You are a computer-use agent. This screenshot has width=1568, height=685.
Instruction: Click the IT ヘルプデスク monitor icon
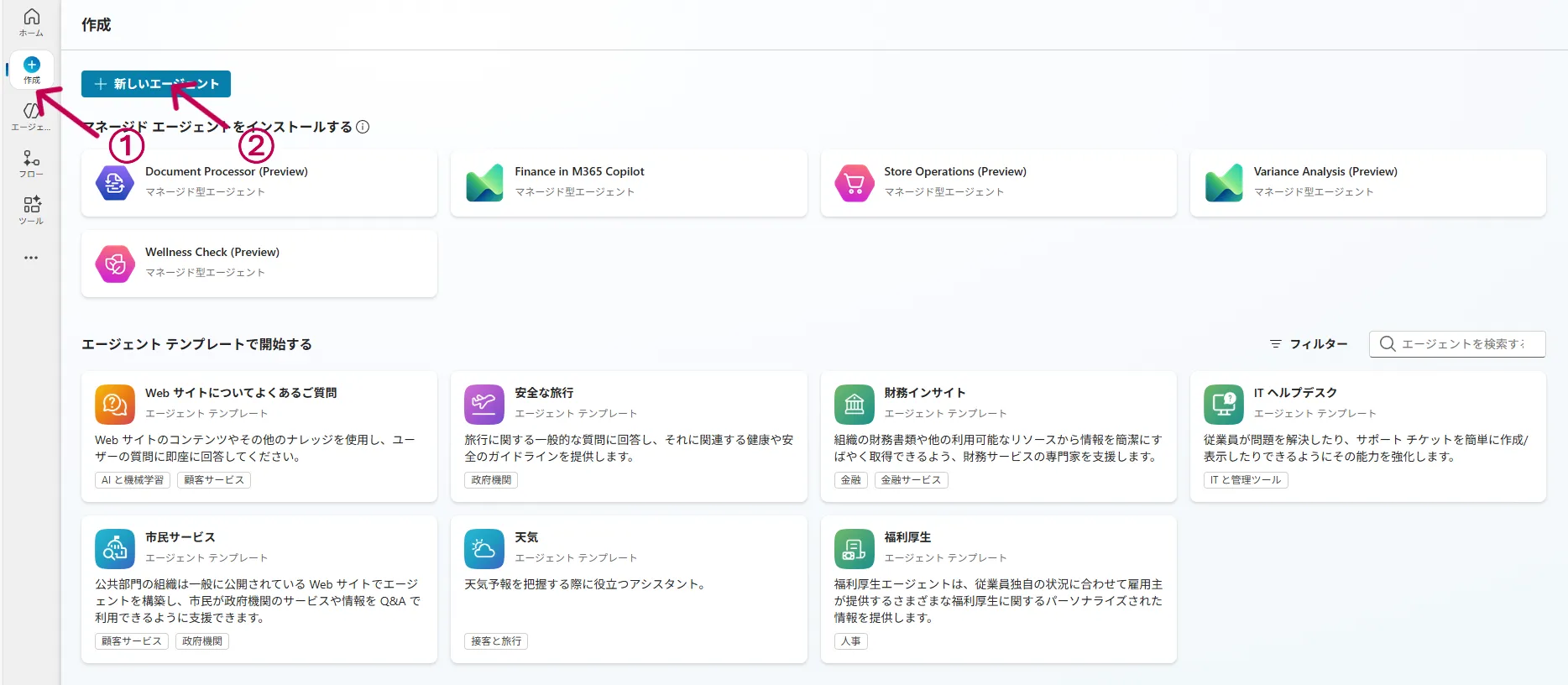pos(1224,405)
